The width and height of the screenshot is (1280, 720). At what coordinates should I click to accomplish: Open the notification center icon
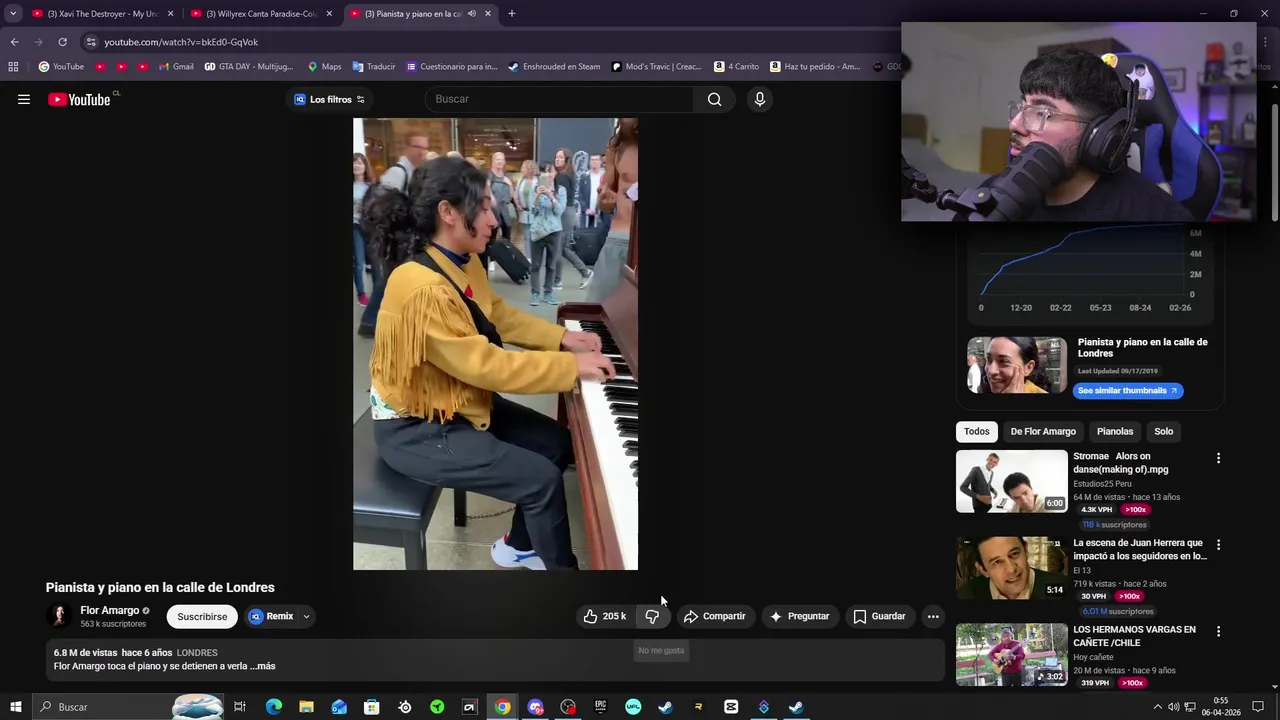pyautogui.click(x=1260, y=707)
